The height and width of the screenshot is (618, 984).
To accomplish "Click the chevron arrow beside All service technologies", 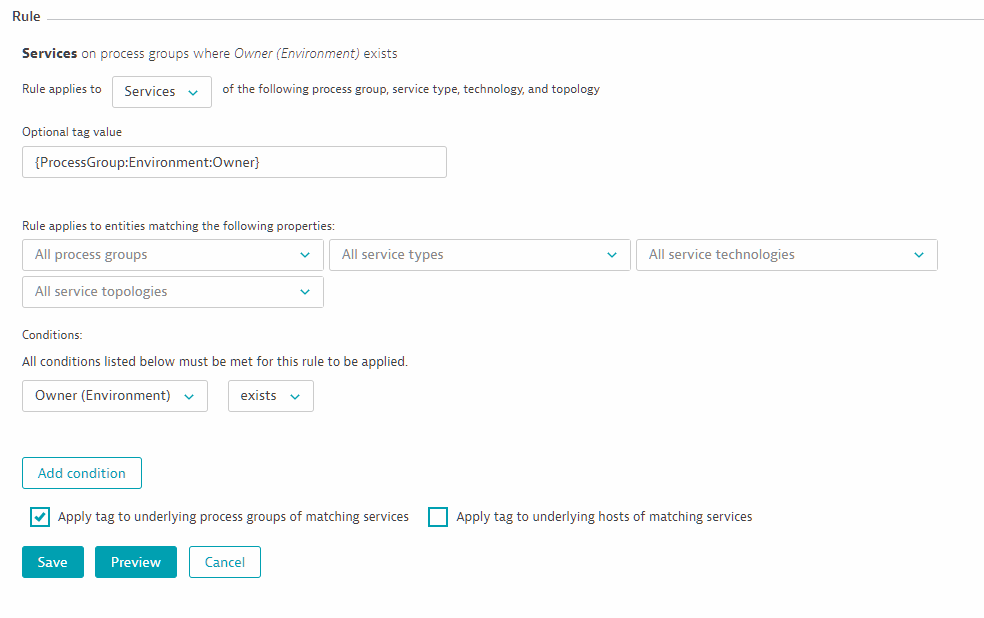I will 919,255.
